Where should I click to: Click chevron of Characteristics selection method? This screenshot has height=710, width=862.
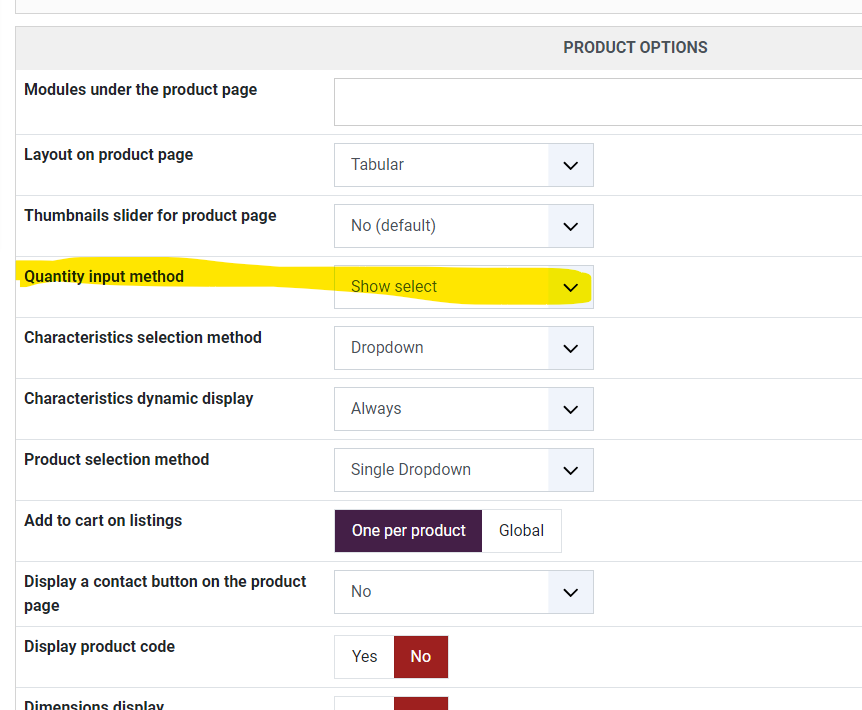tap(571, 348)
